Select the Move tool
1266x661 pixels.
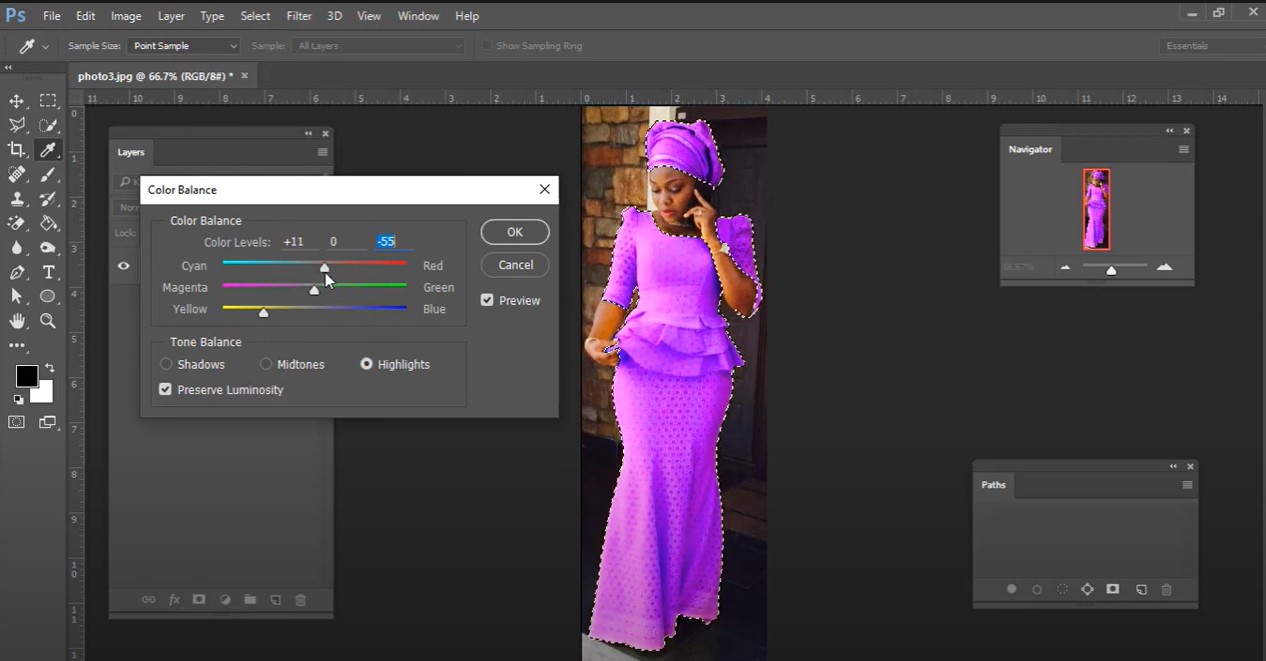click(17, 101)
